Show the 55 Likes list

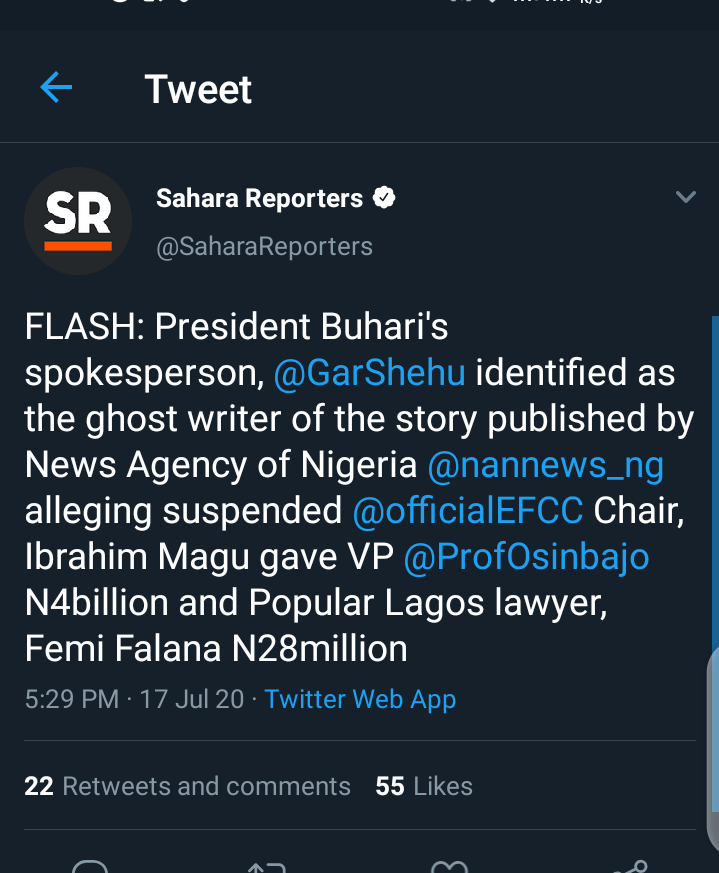pos(424,786)
